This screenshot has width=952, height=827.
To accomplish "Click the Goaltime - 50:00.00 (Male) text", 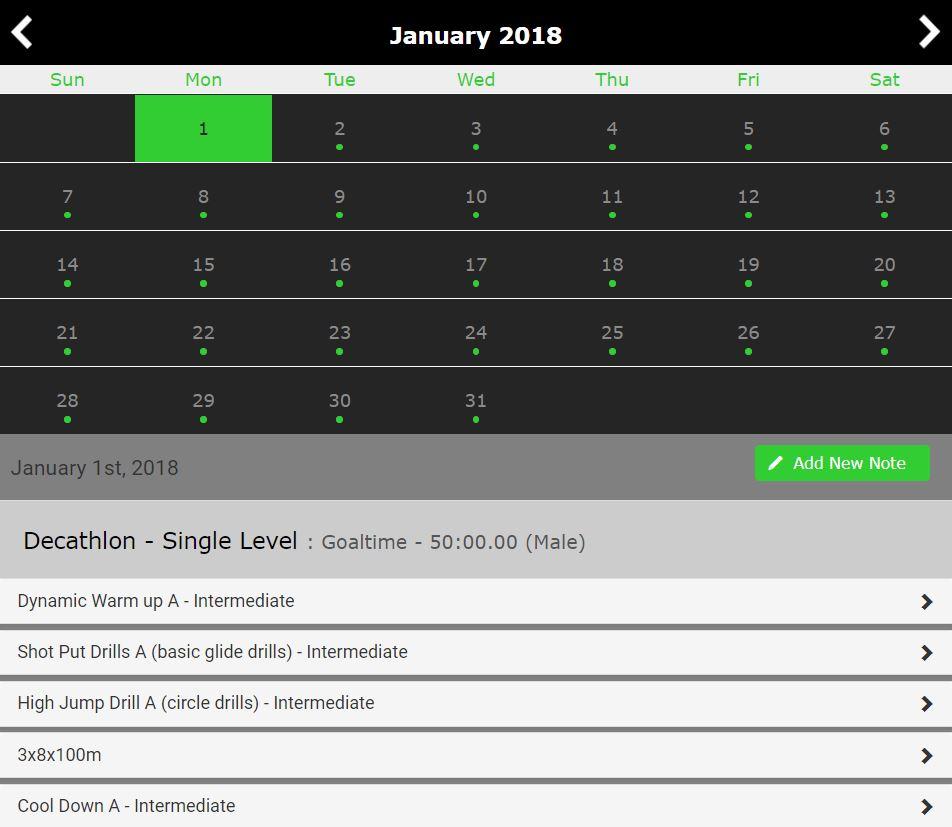I will point(454,542).
